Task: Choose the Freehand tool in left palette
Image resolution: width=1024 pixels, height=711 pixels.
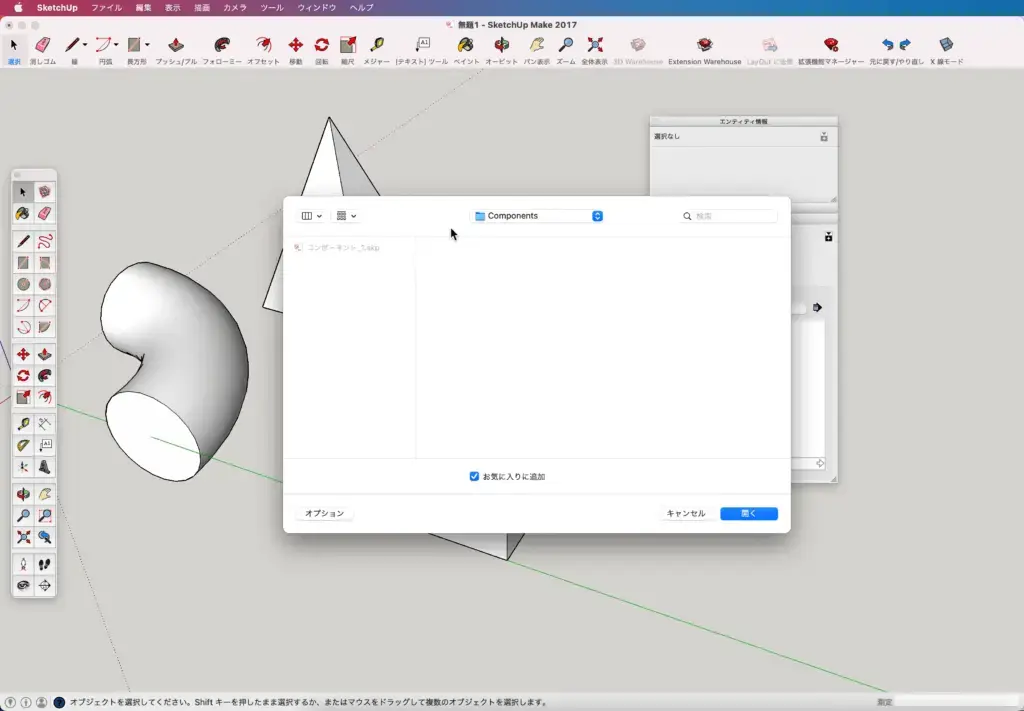Action: pos(44,242)
